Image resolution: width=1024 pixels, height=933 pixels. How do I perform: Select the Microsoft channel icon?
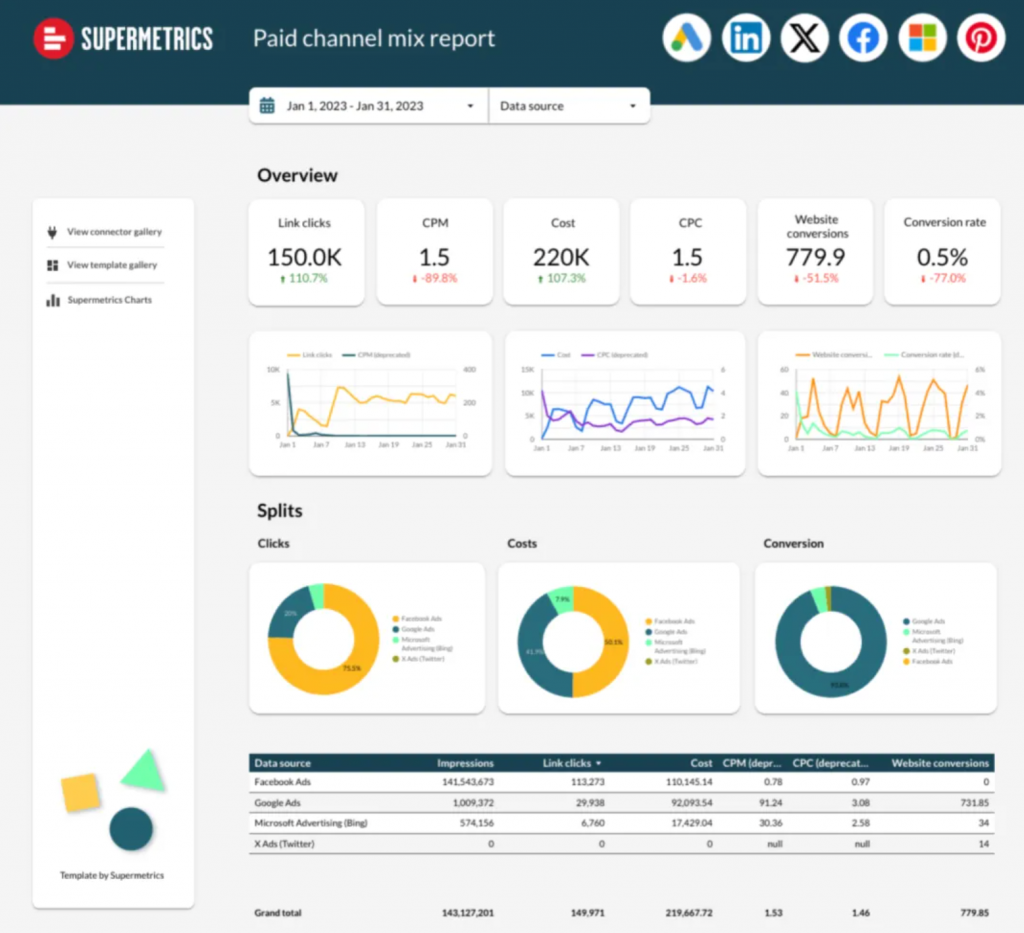[922, 38]
